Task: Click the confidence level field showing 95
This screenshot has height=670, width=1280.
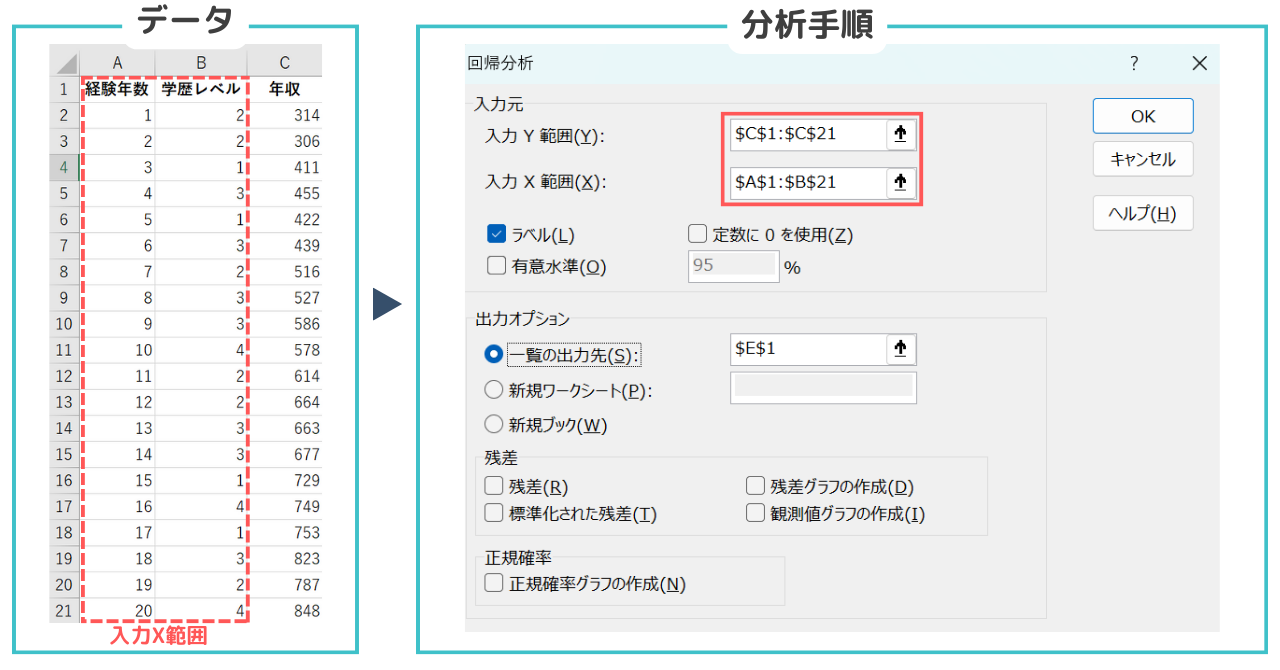Action: pos(733,266)
